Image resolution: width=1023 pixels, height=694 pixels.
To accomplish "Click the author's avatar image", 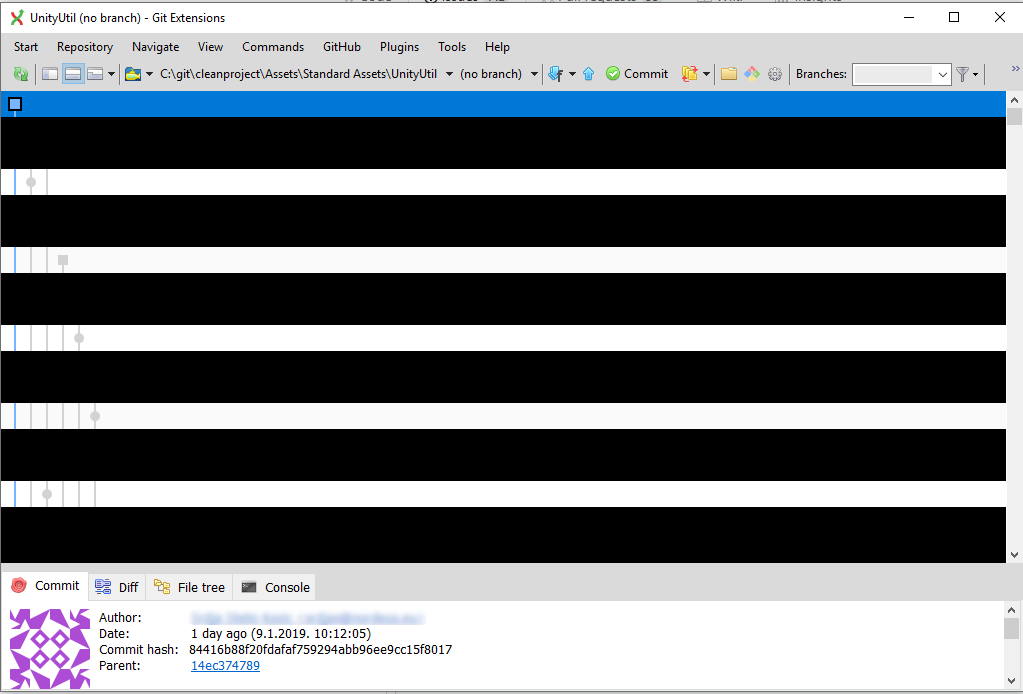I will [x=49, y=649].
